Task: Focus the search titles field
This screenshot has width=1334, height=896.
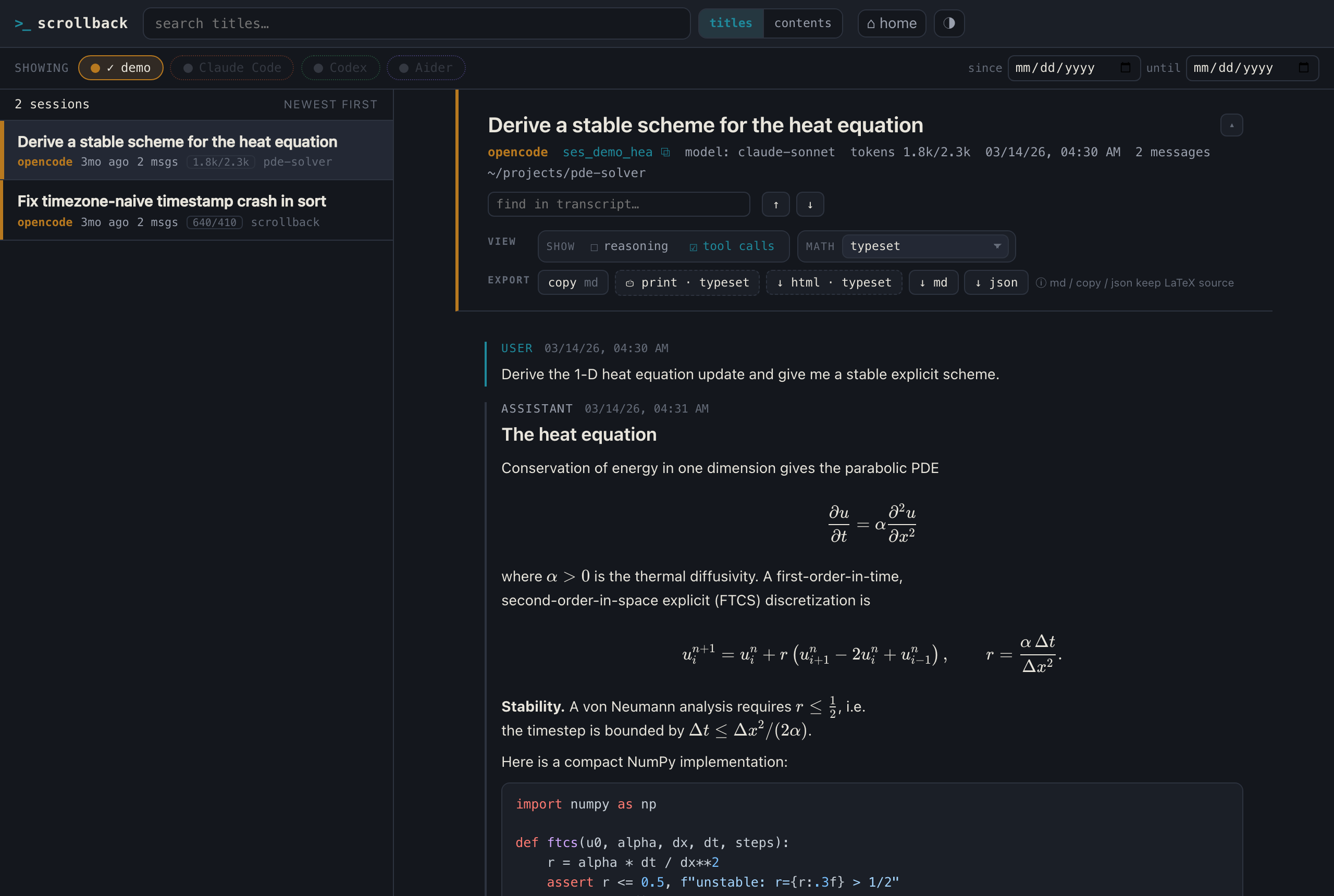Action: [416, 23]
